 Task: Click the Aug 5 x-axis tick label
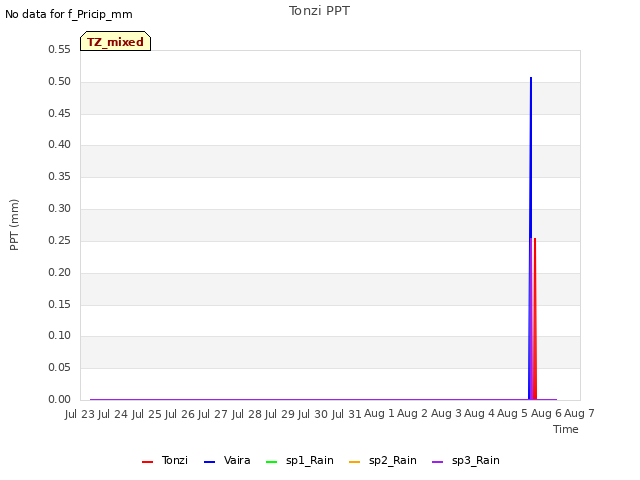(513, 413)
